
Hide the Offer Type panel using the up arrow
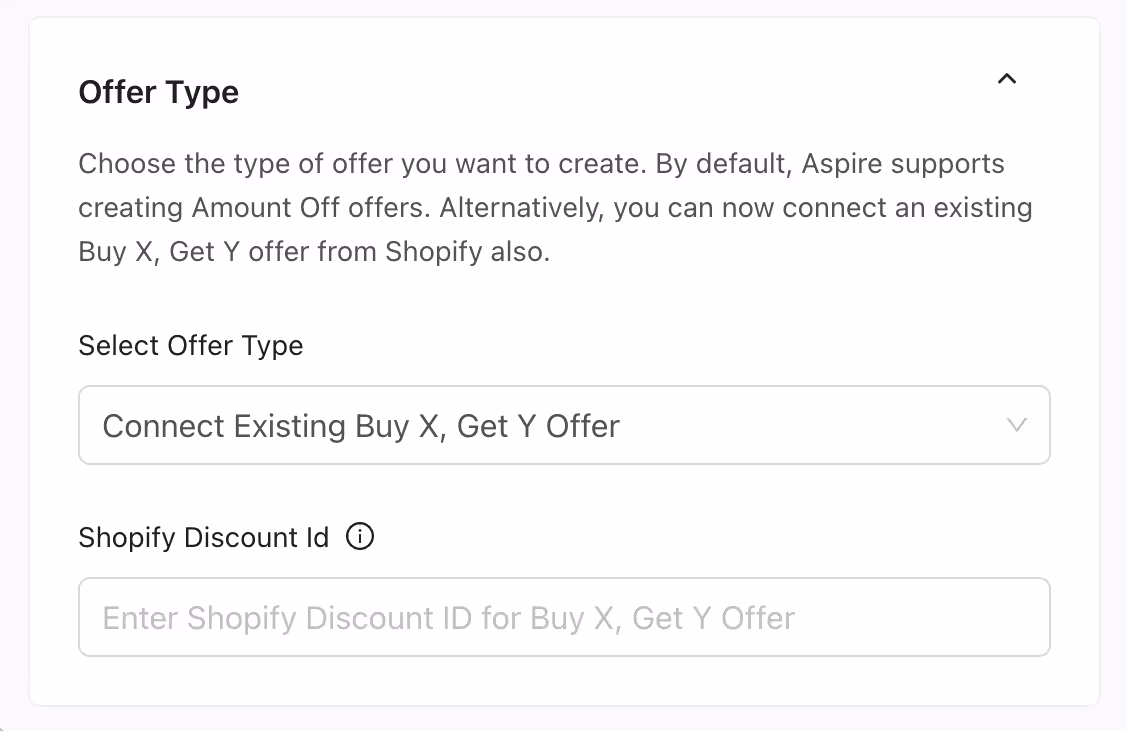[x=1007, y=79]
